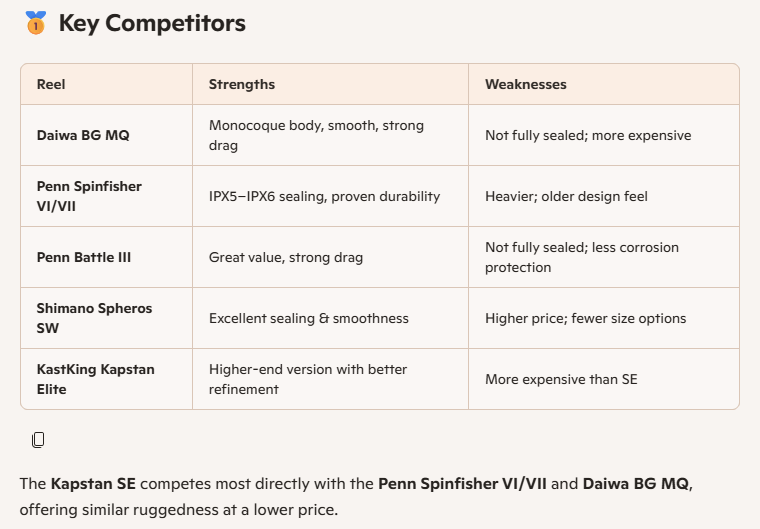760x529 pixels.
Task: Click the Penn Spinfisher VI/VII reel cell
Action: click(89, 196)
